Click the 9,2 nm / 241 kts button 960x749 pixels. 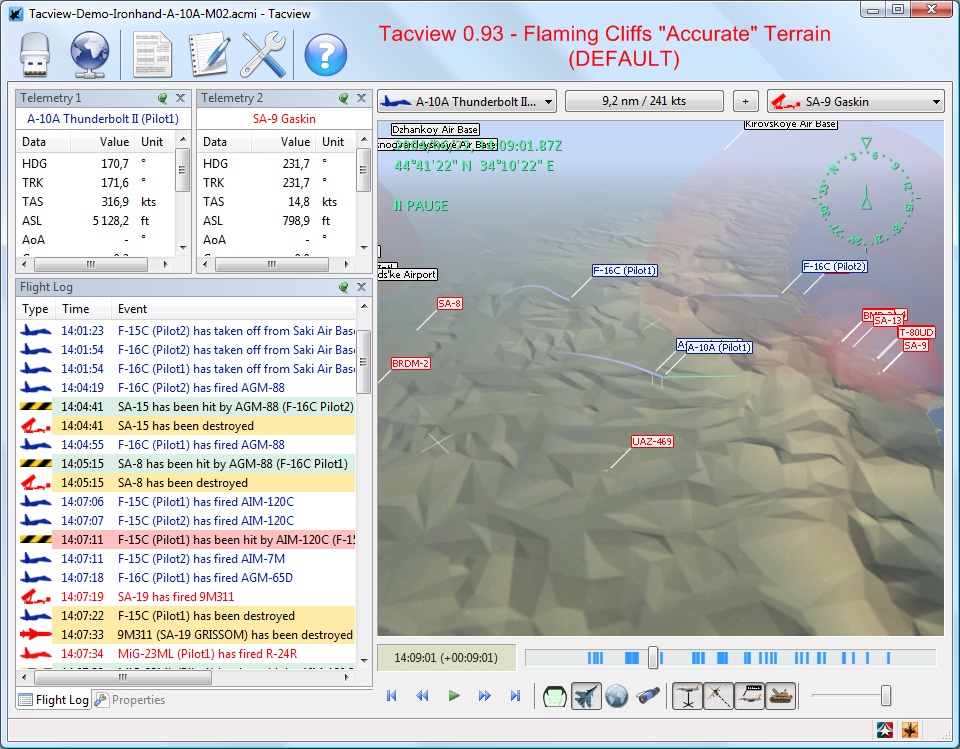(644, 101)
